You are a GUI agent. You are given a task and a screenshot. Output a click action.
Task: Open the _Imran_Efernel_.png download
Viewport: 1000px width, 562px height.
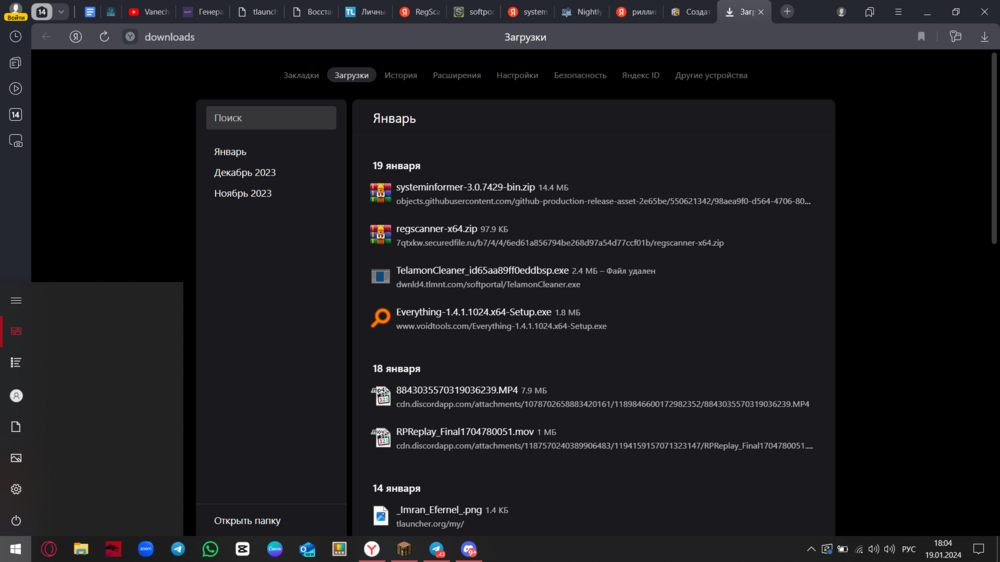point(439,510)
